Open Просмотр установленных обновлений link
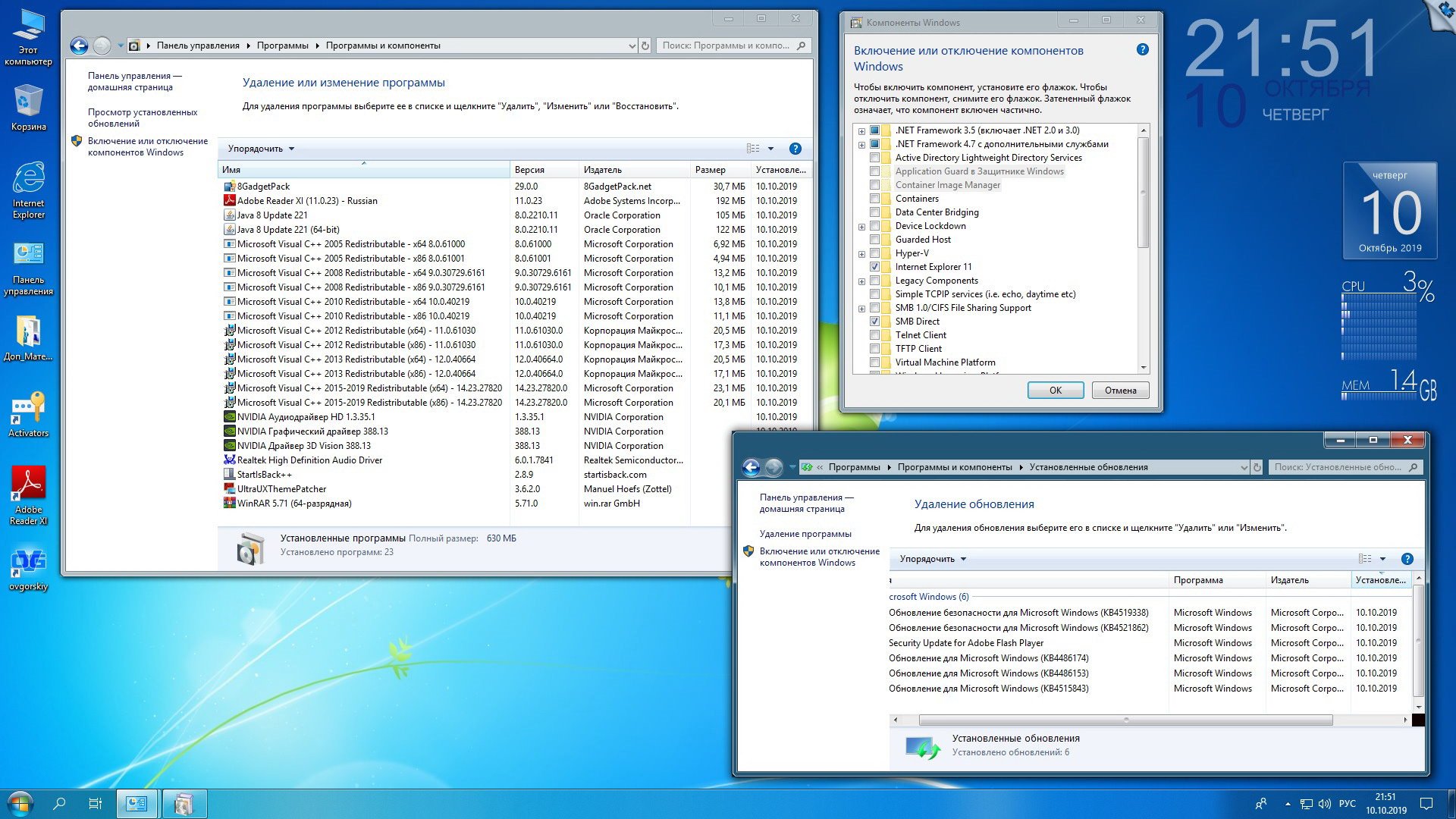The image size is (1456, 819). (x=143, y=118)
